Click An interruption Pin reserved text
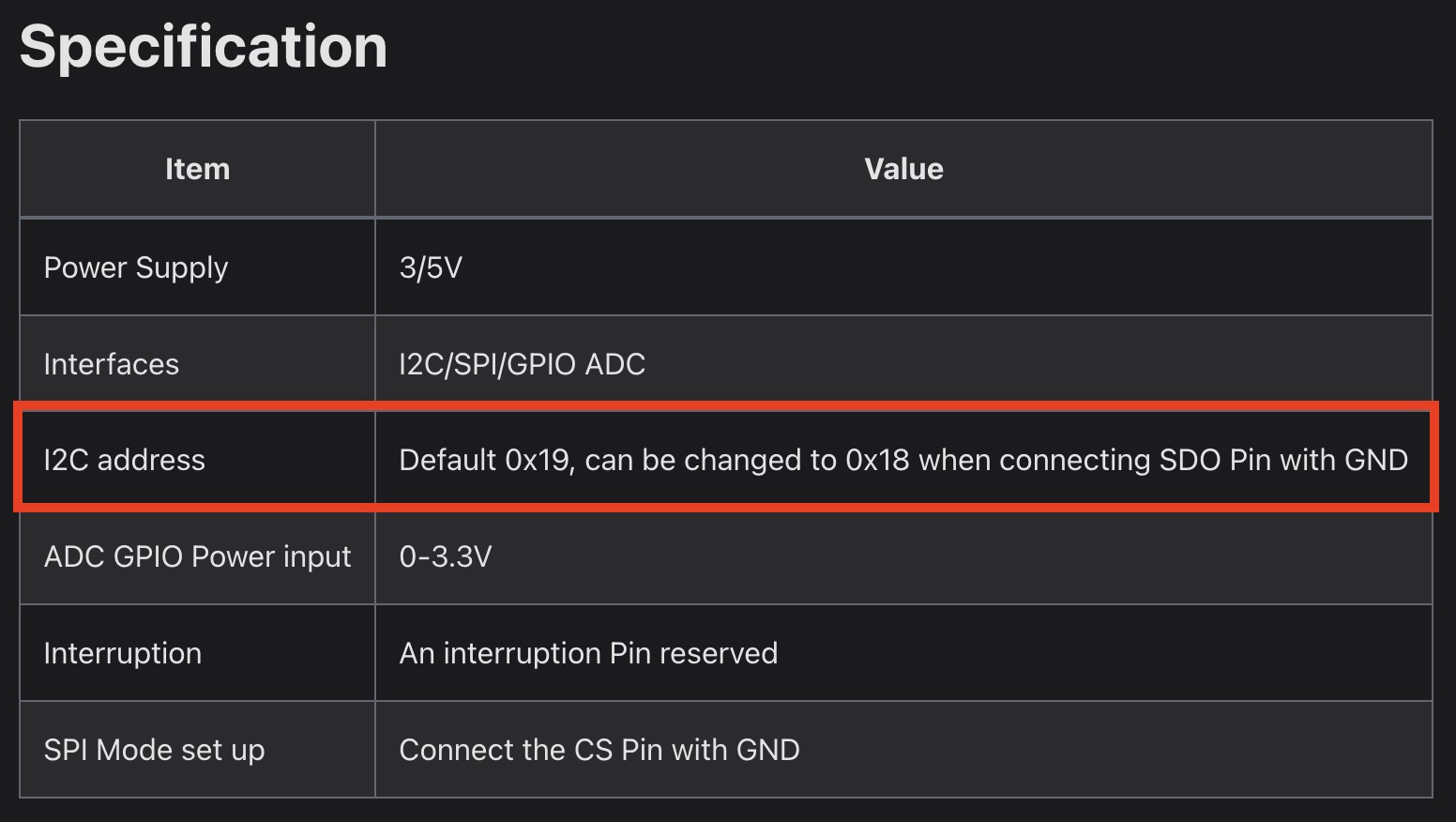 tap(588, 653)
